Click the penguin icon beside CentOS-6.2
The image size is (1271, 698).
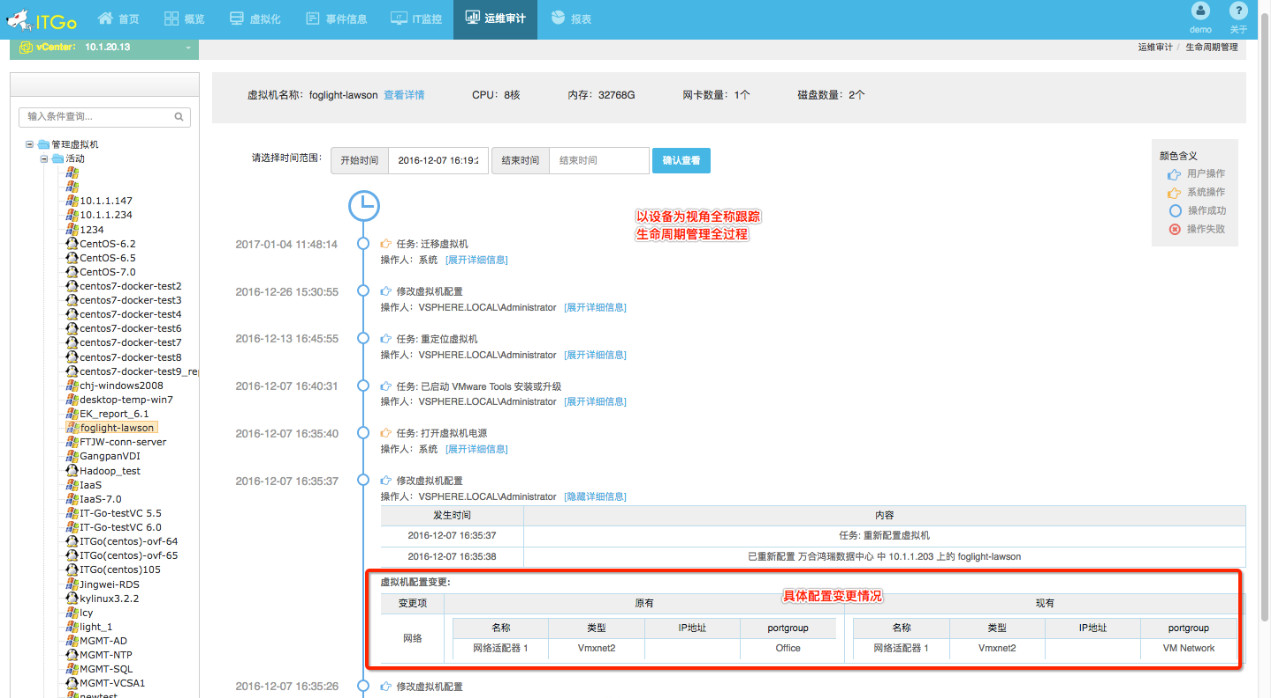coord(72,243)
